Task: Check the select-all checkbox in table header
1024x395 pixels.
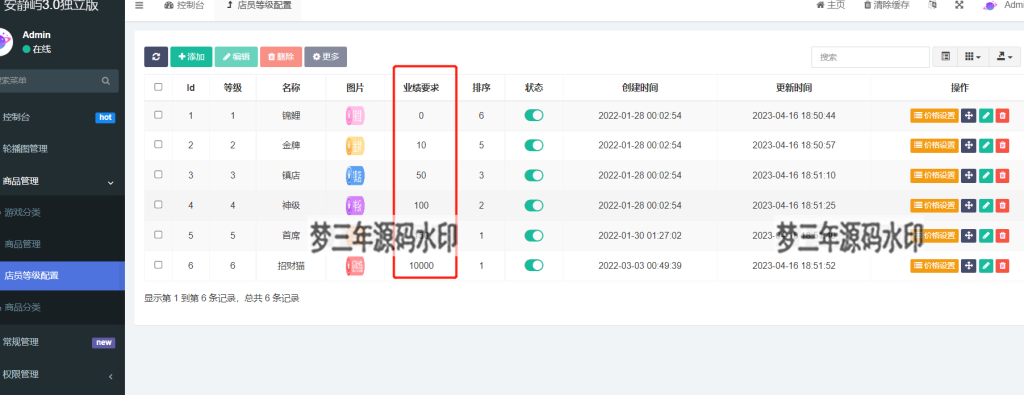Action: click(158, 87)
